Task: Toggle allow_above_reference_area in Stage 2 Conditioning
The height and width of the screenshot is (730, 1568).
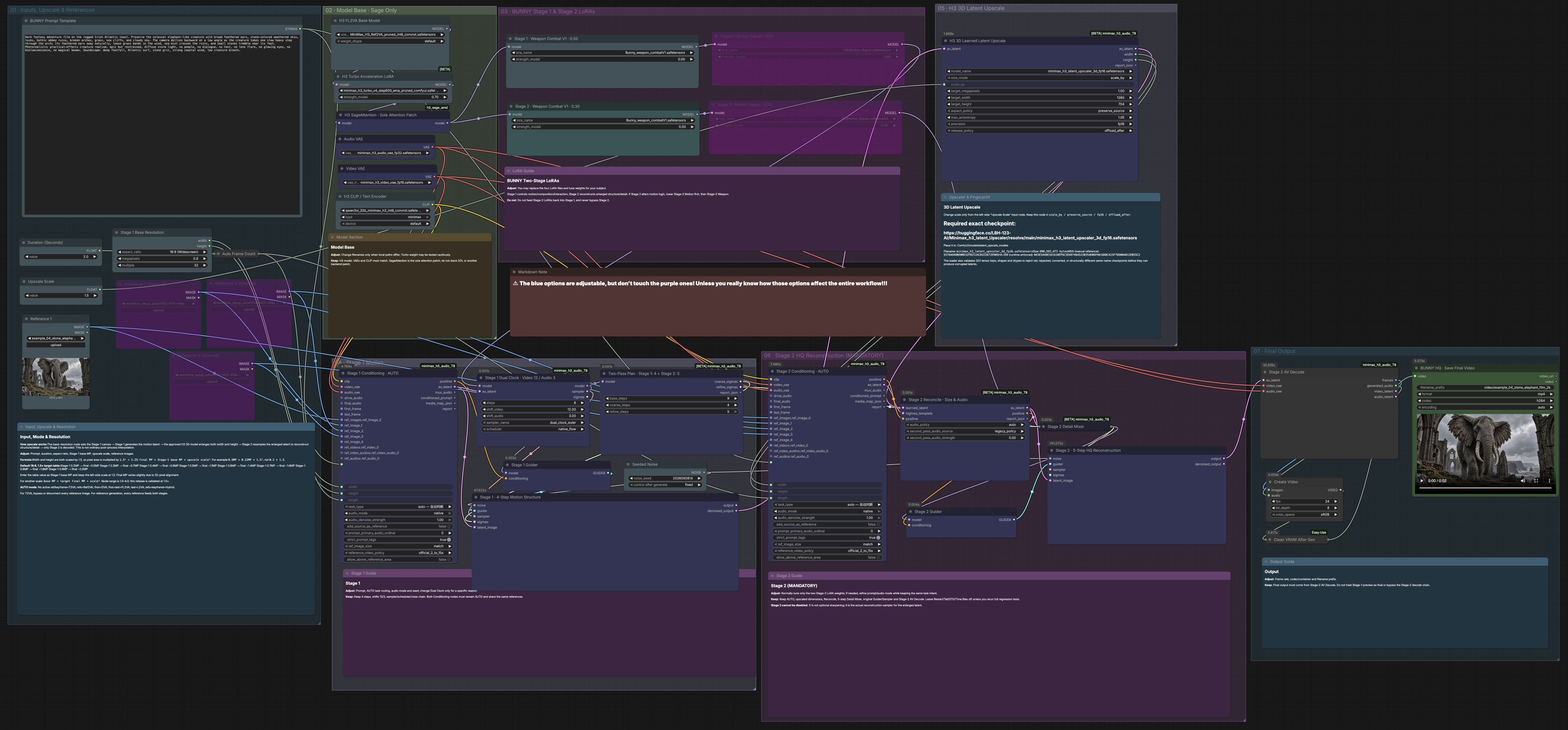Action: (827, 557)
